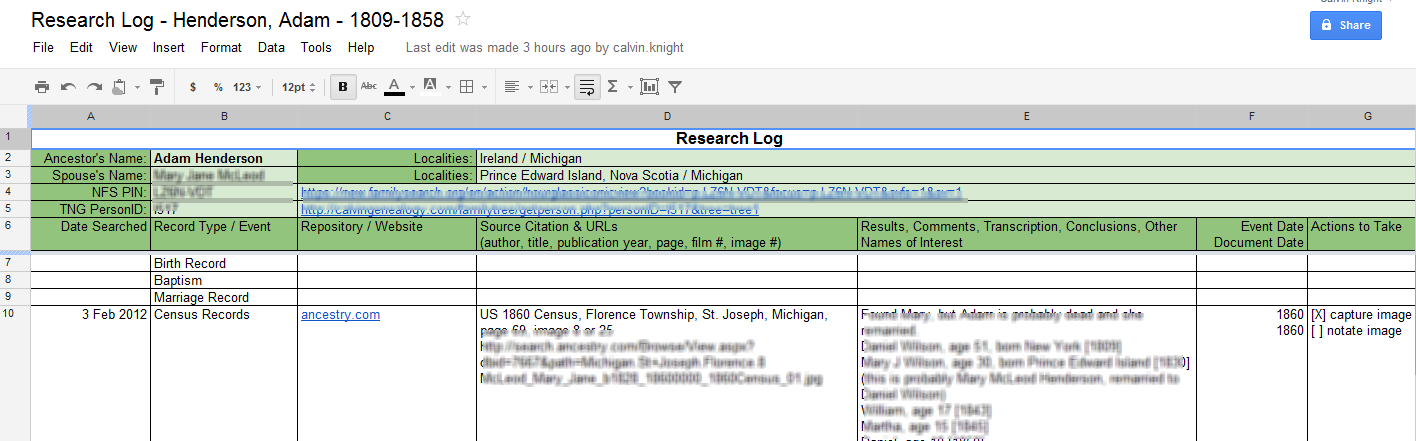Image resolution: width=1416 pixels, height=441 pixels.
Task: Open the File menu
Action: (x=43, y=47)
